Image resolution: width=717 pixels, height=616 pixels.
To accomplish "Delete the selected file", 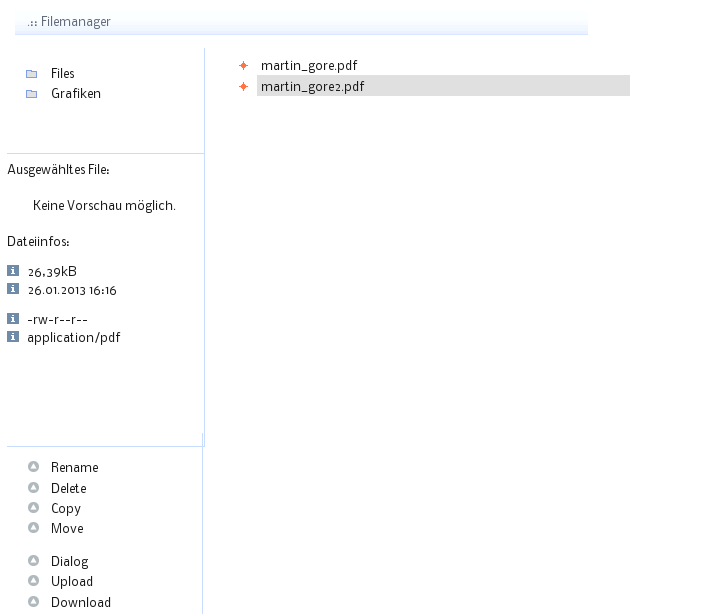I will tap(69, 488).
